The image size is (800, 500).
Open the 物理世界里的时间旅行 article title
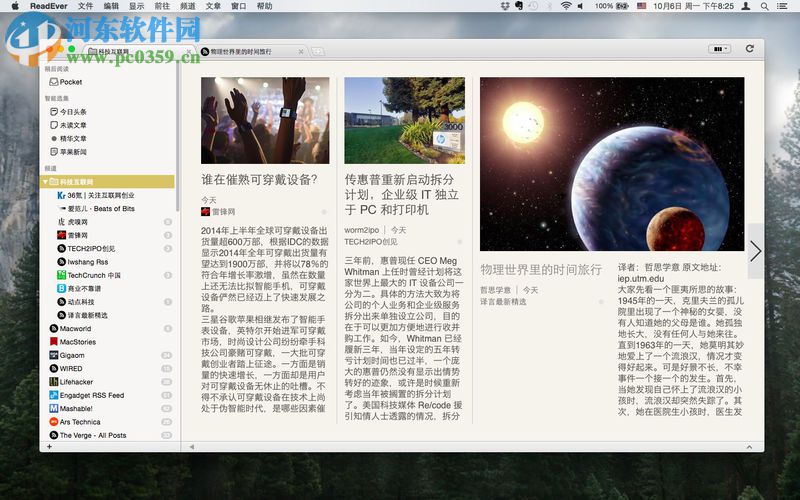click(x=541, y=269)
